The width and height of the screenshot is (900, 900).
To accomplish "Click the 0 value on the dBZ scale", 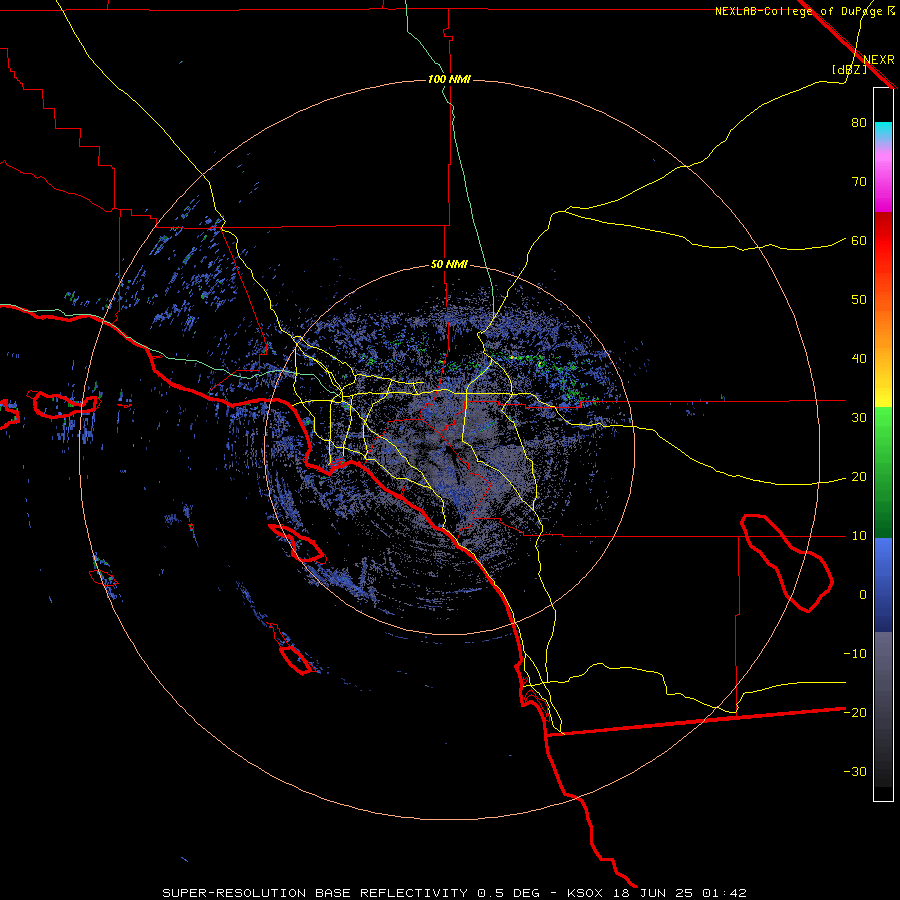I will pos(863,595).
